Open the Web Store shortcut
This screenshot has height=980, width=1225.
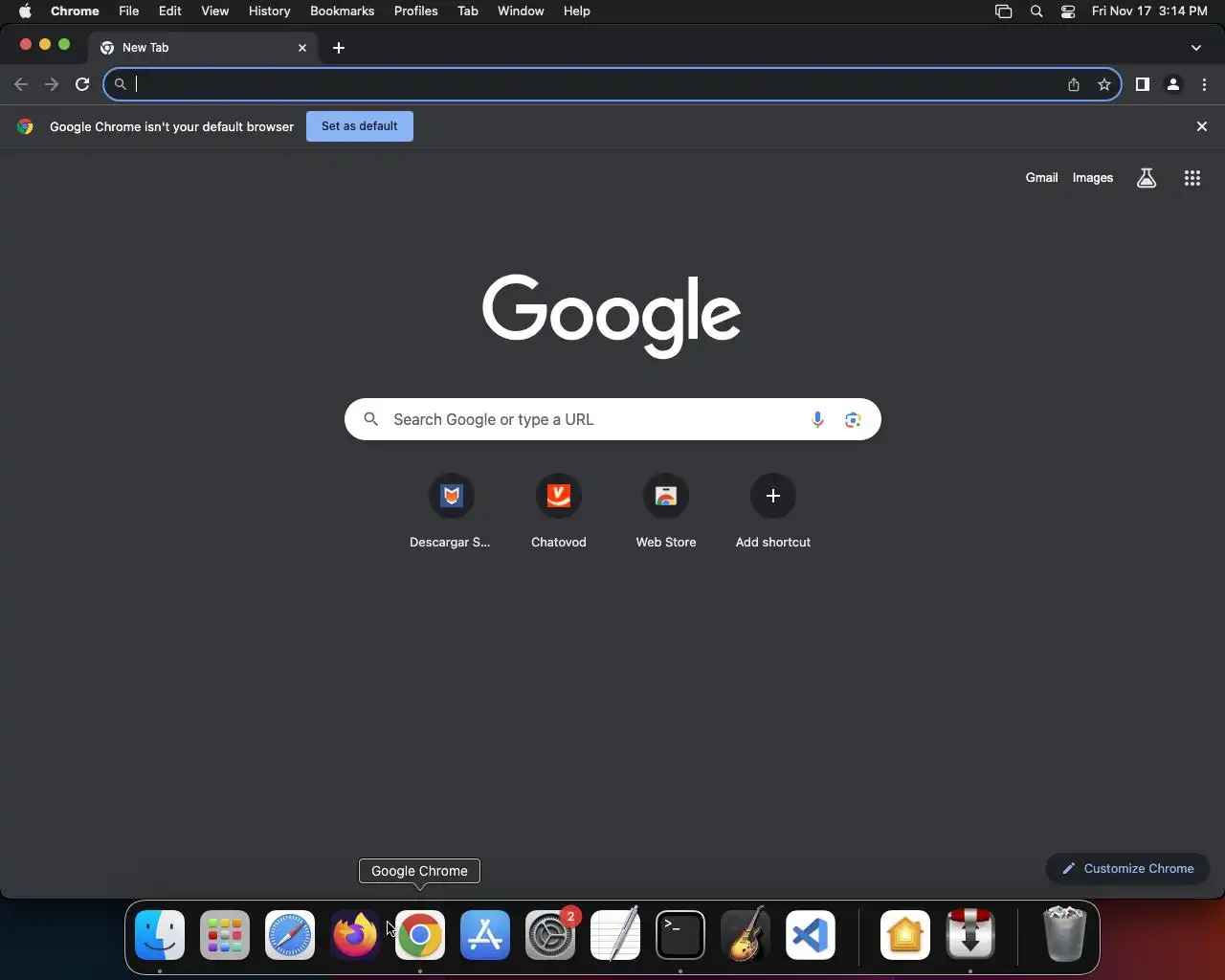[x=666, y=512]
